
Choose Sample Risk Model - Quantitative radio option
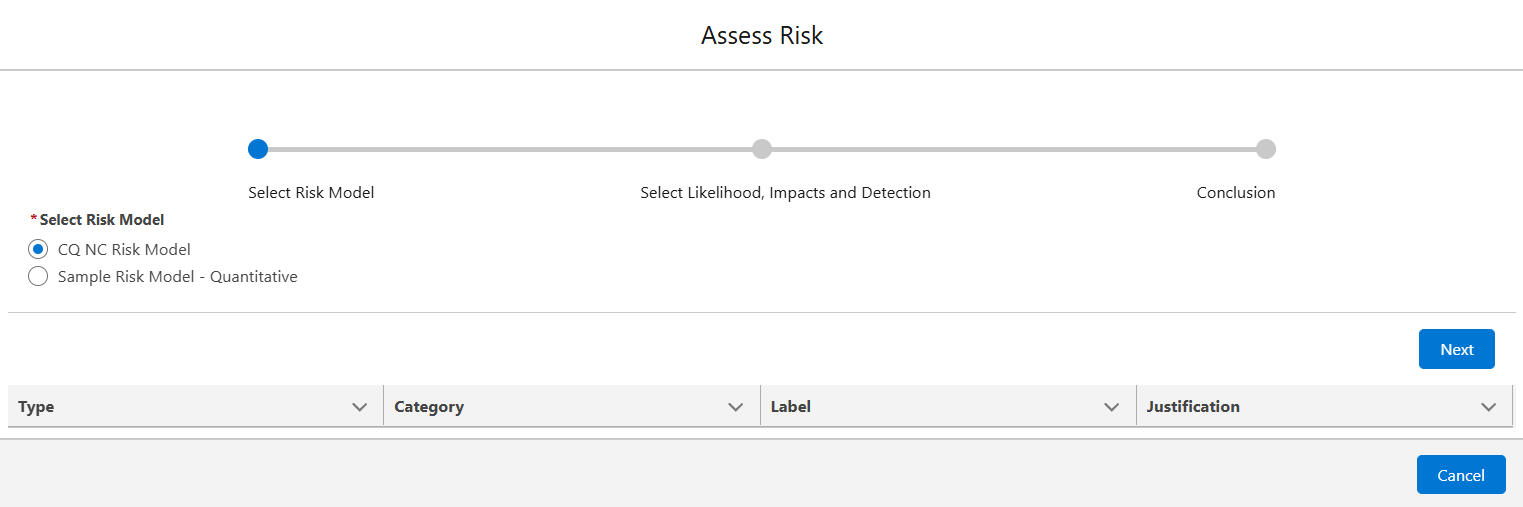point(38,277)
